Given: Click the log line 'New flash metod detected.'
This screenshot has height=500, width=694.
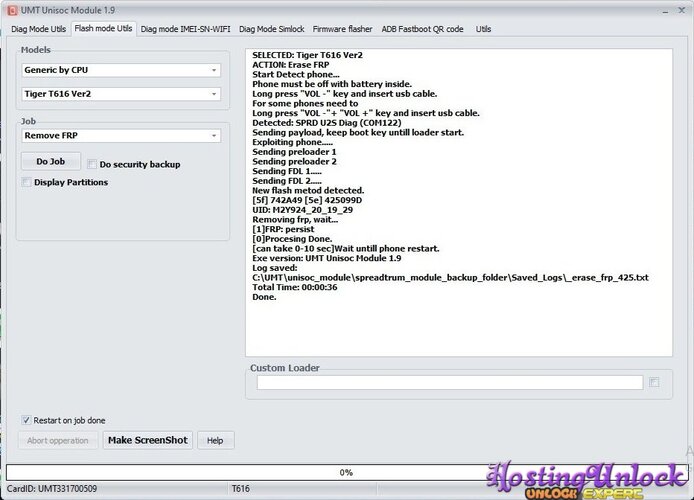Looking at the screenshot, I should click(308, 190).
